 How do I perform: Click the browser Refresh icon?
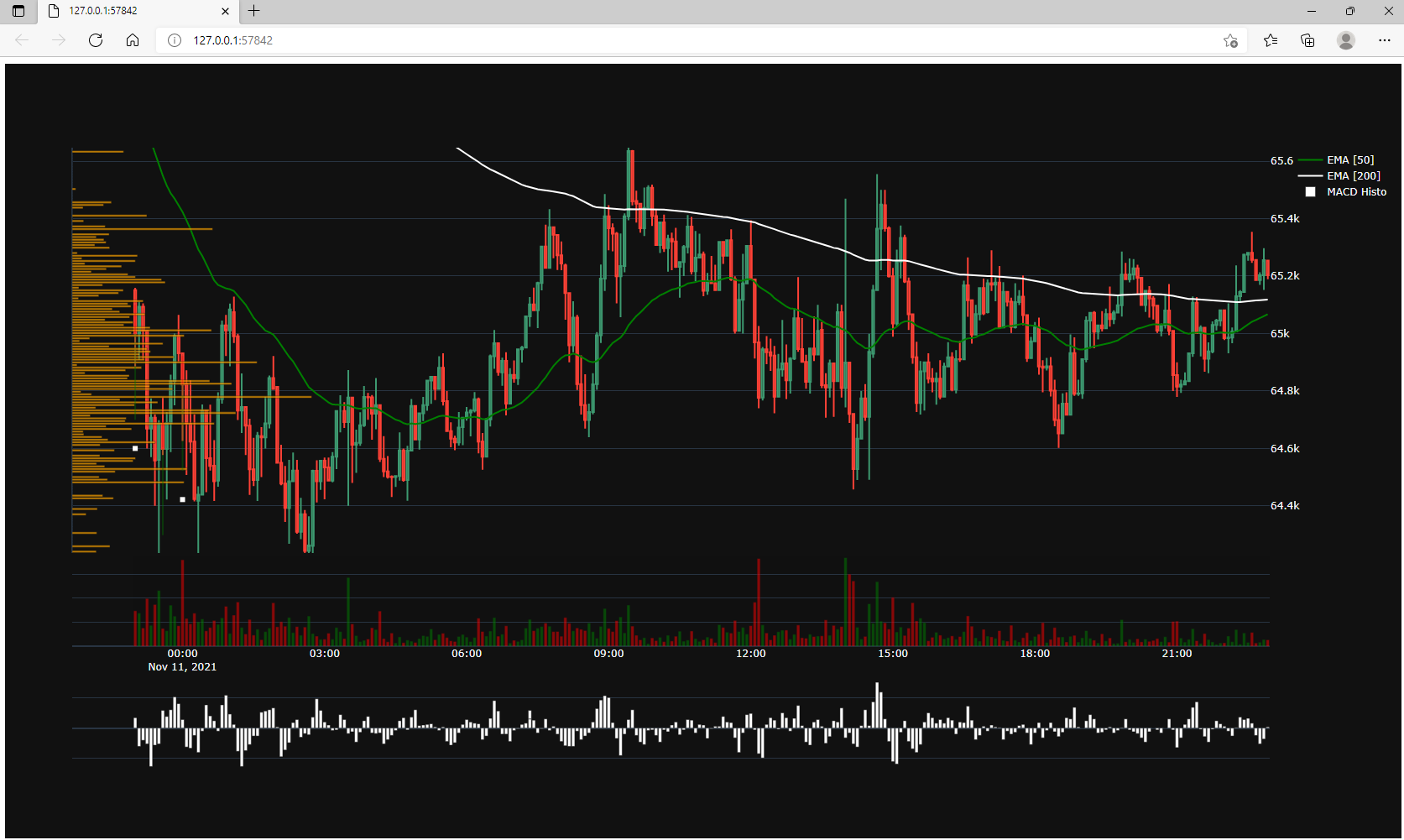pos(96,40)
